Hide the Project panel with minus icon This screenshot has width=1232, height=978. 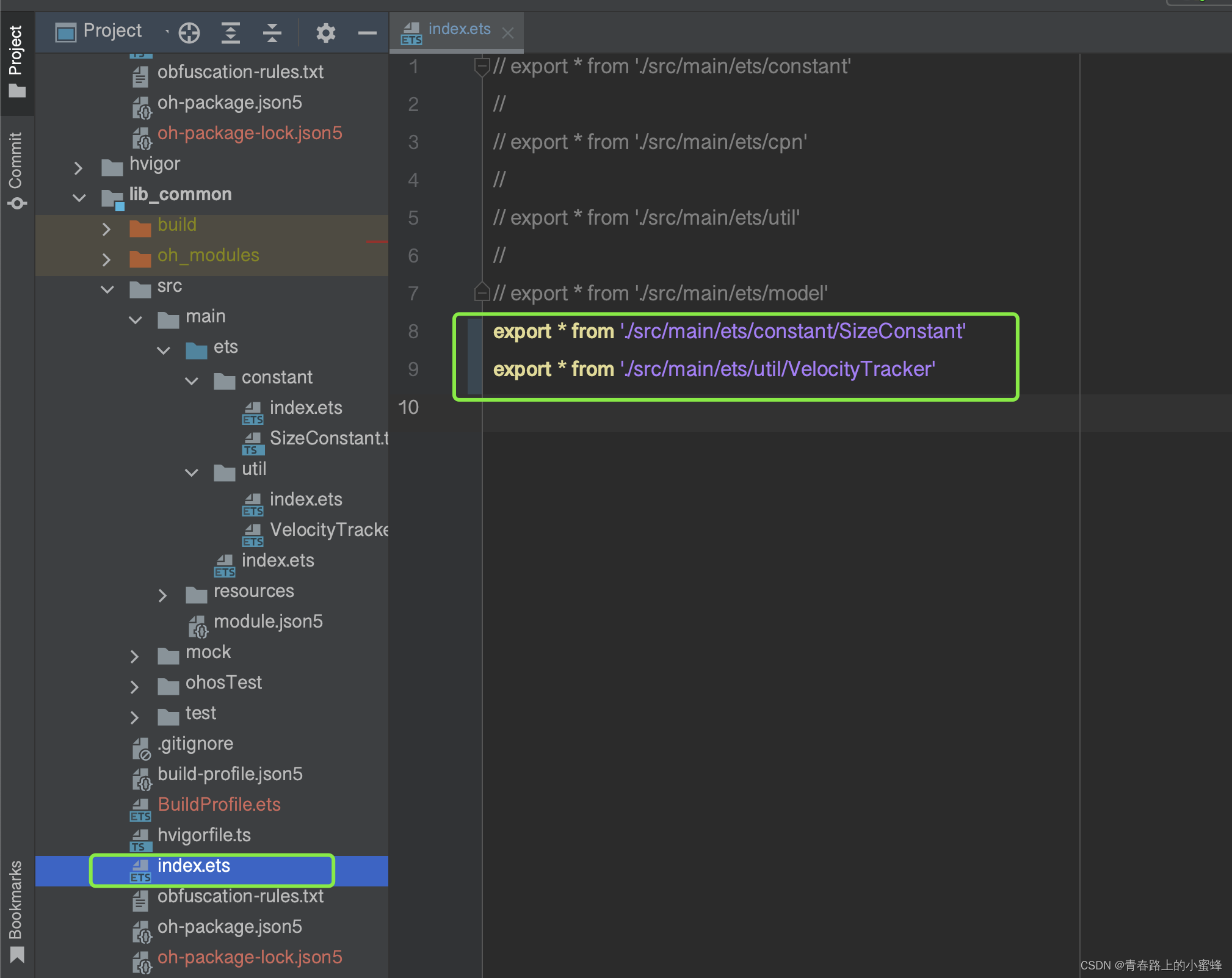click(x=367, y=32)
